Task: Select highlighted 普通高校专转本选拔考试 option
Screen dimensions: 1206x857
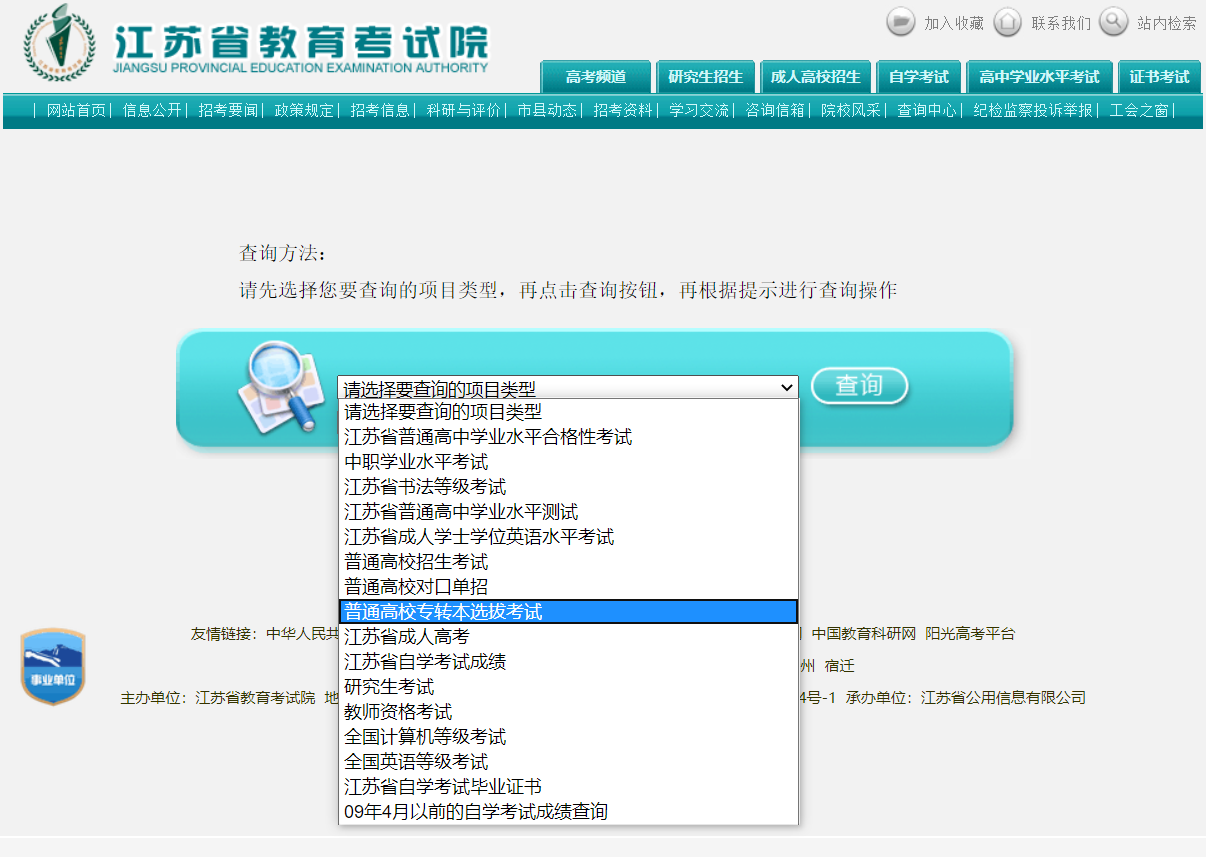Action: [x=568, y=612]
